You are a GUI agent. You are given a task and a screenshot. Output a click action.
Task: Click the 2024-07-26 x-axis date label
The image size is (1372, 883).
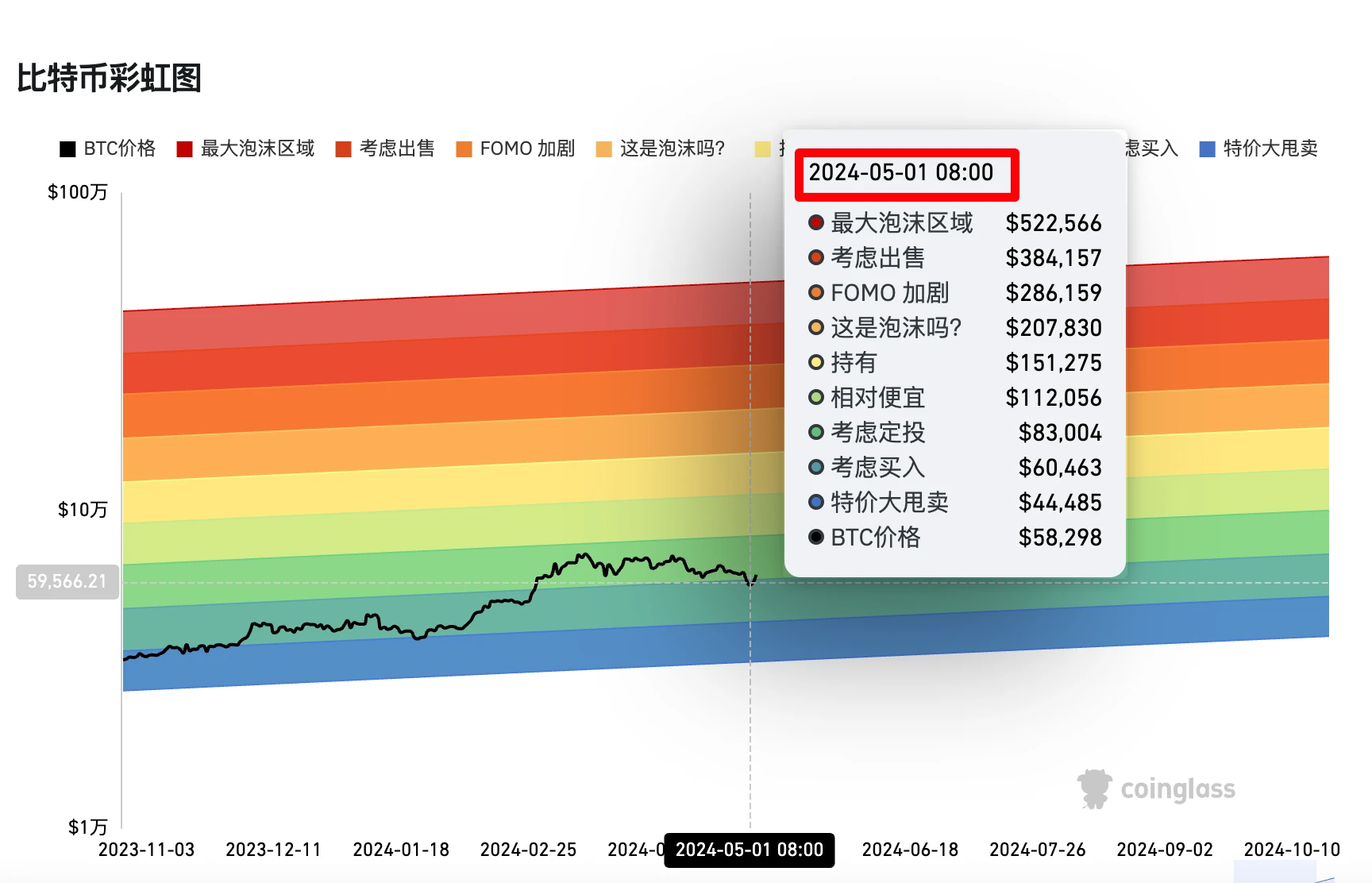coord(1037,850)
